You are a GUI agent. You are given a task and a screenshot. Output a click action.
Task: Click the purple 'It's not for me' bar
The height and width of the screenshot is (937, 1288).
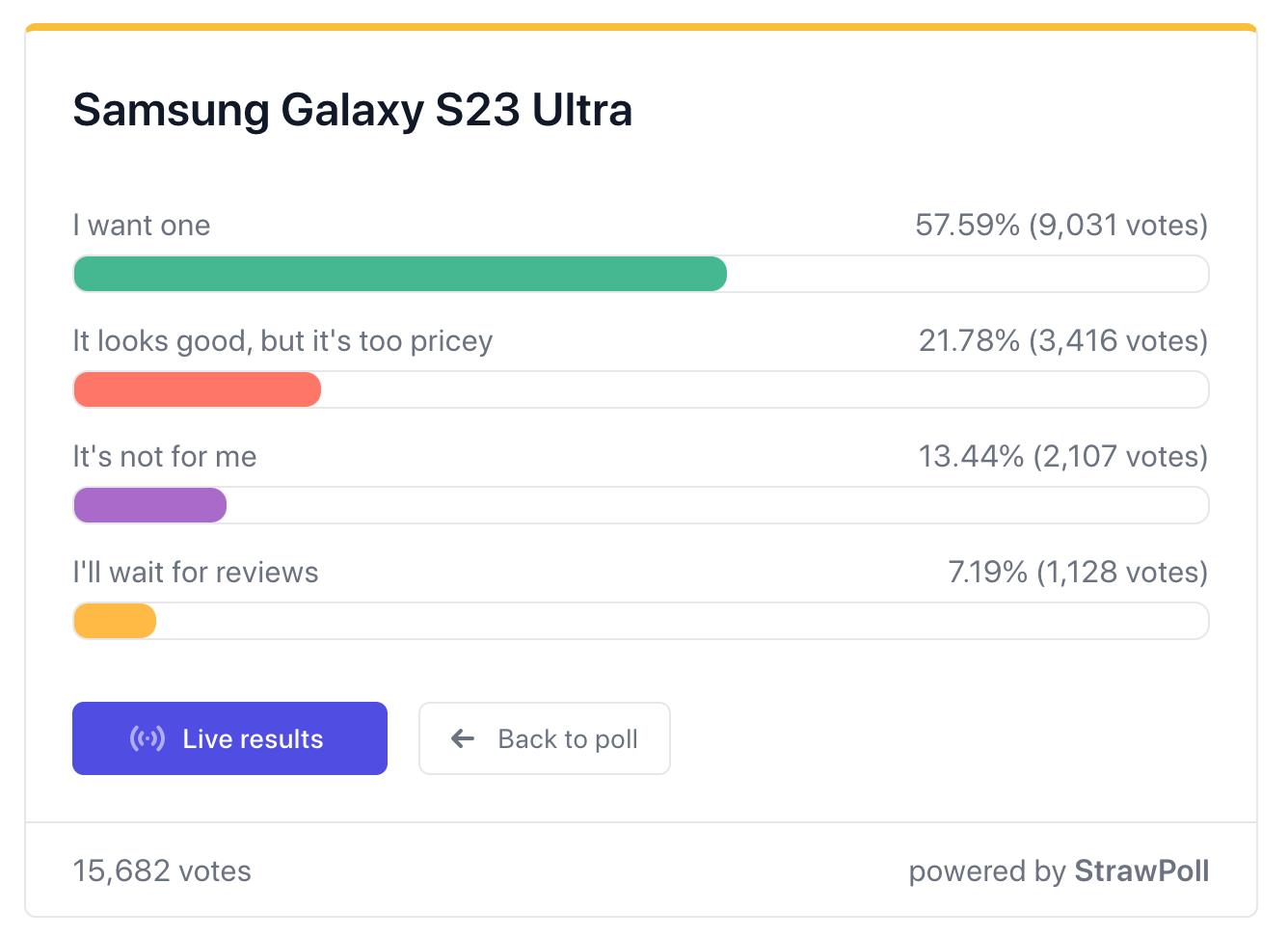coord(149,505)
